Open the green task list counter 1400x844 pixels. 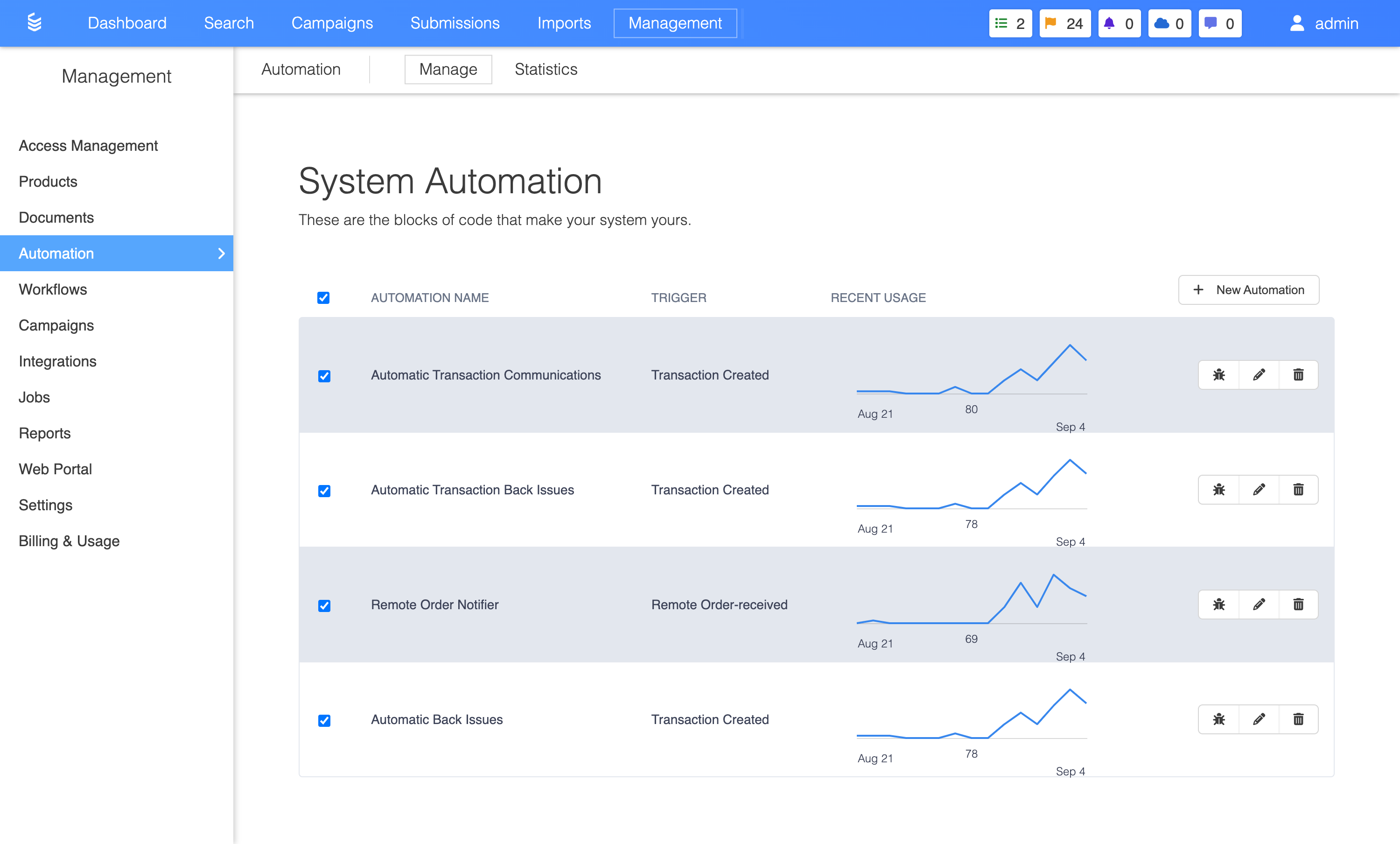pyautogui.click(x=1010, y=23)
